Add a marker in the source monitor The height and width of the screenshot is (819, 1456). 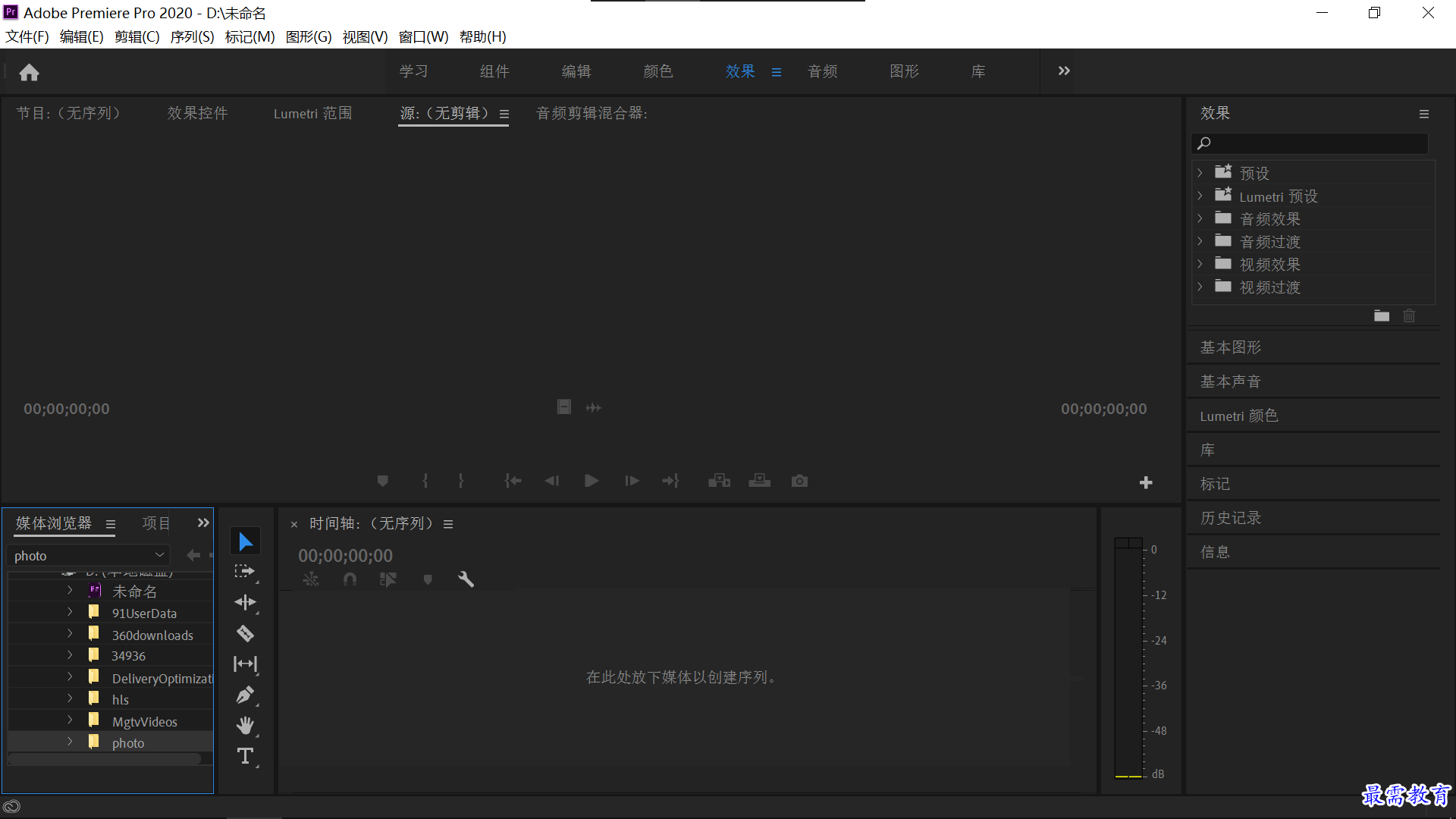pos(383,481)
